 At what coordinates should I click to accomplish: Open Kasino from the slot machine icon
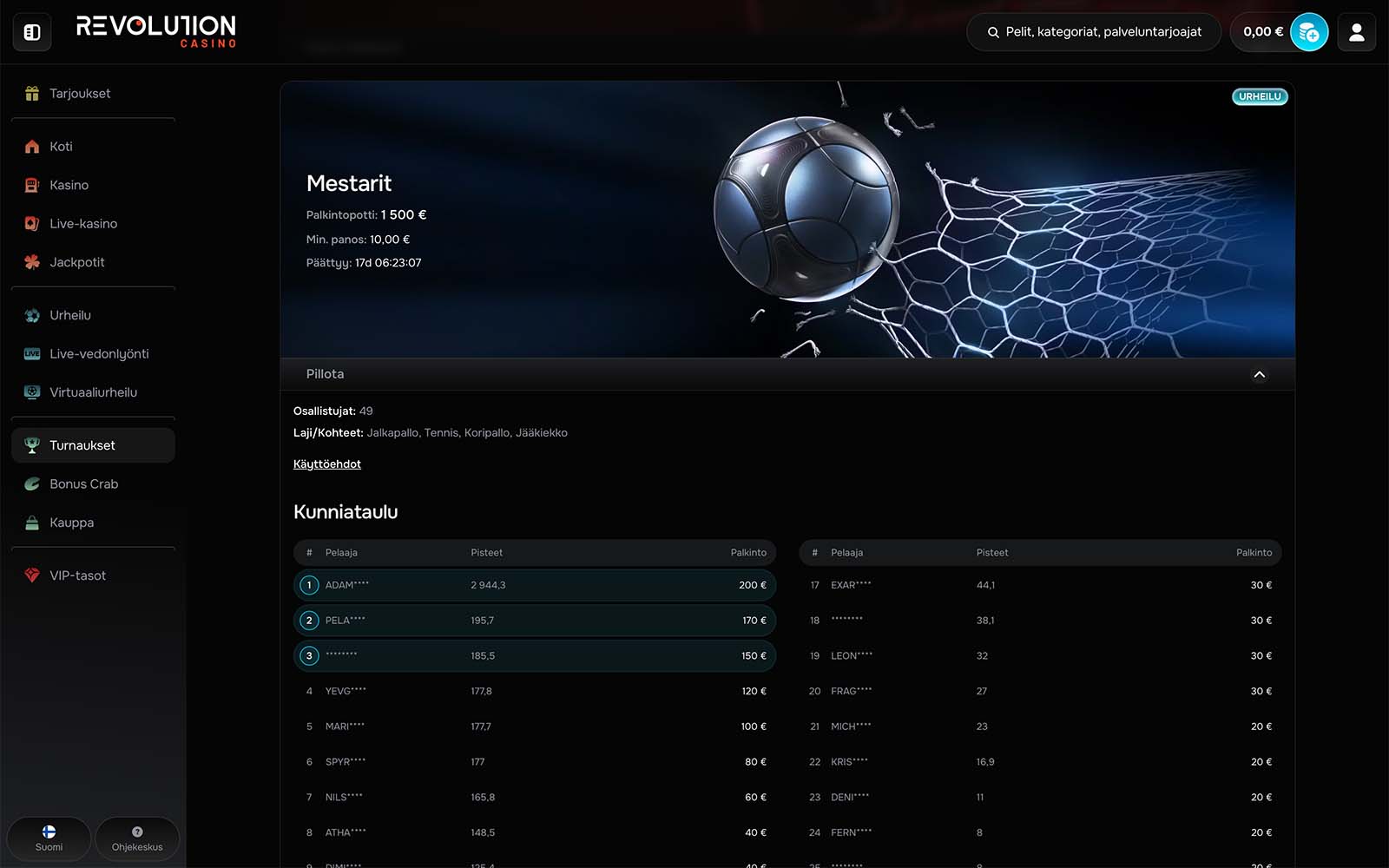32,185
